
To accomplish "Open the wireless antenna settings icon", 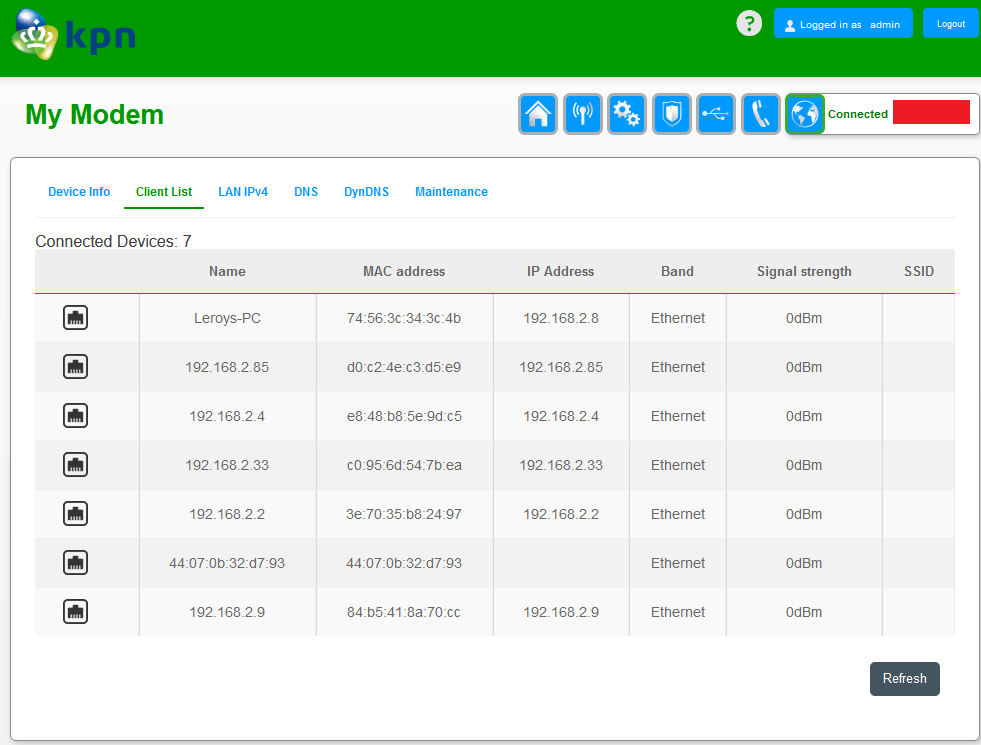I will click(582, 114).
